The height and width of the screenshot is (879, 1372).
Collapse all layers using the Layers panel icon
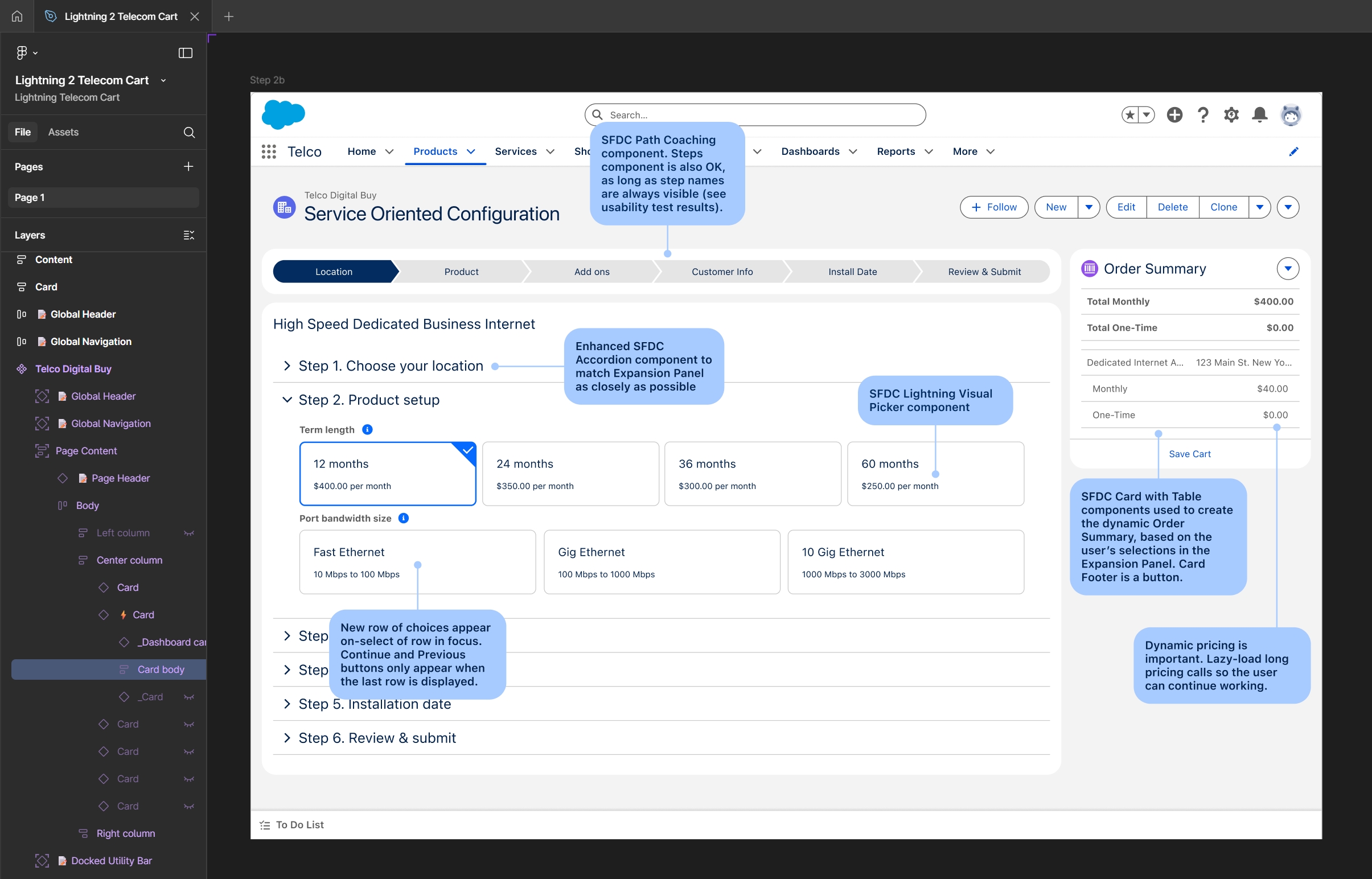189,235
